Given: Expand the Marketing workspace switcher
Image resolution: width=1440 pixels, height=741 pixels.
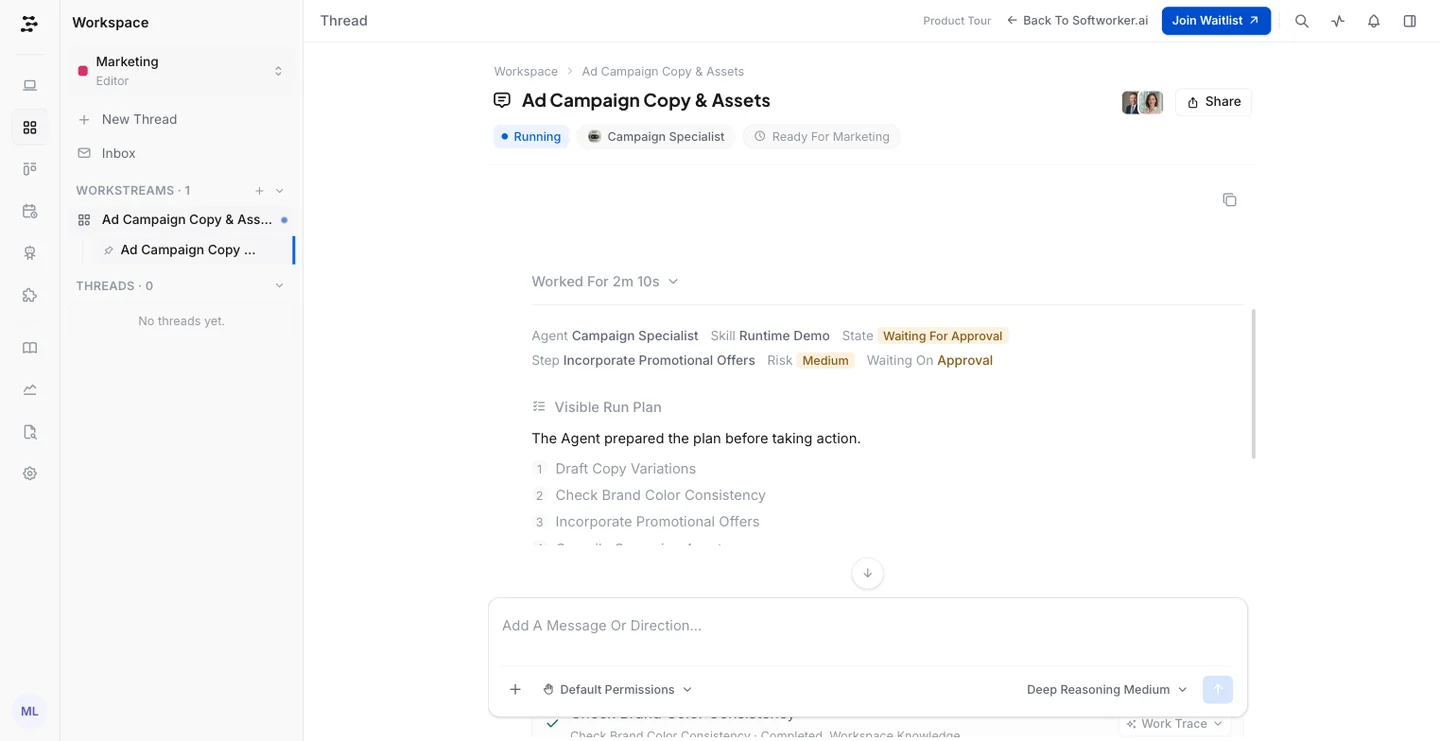Looking at the screenshot, I should tap(181, 71).
